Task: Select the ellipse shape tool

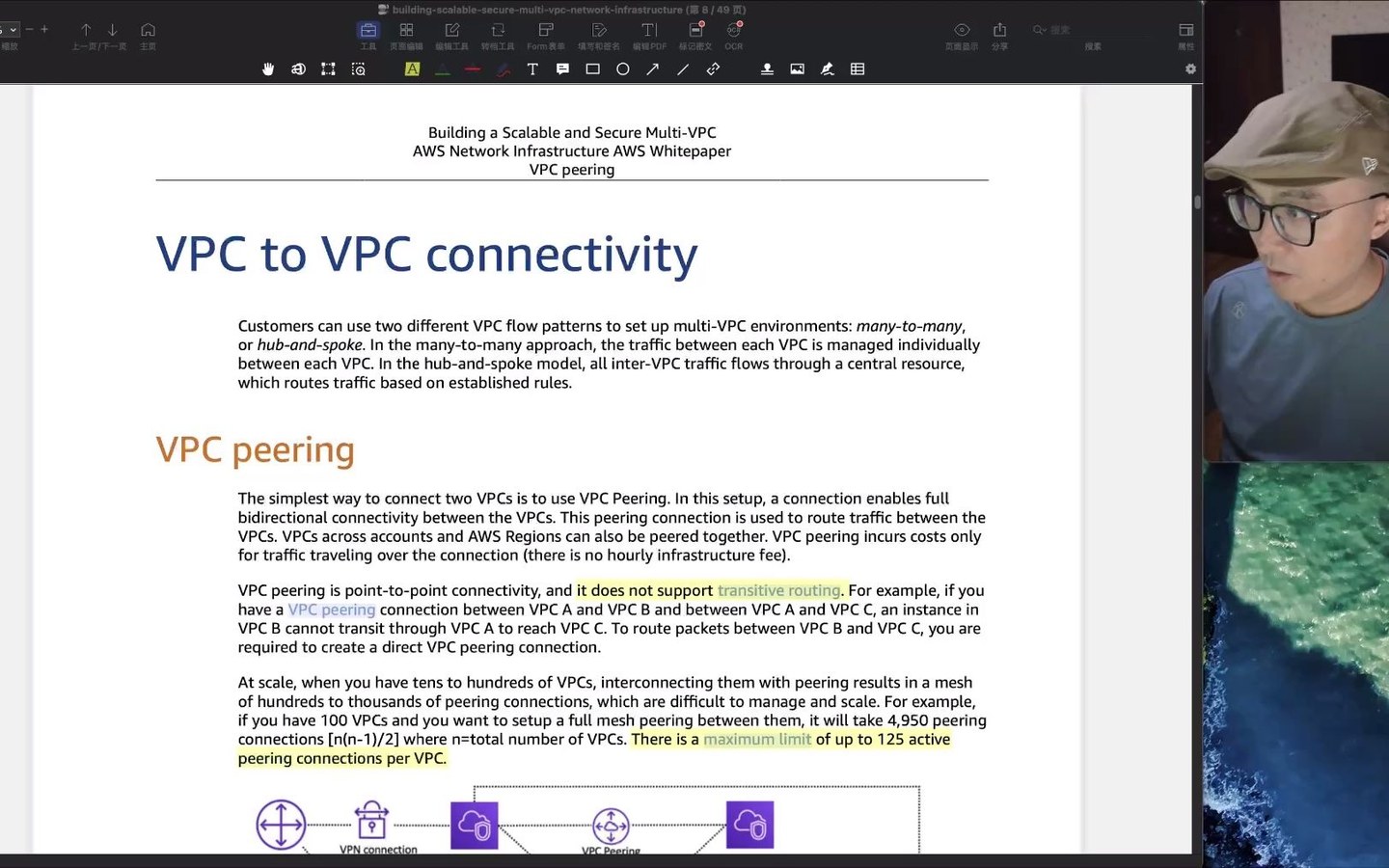Action: coord(623,69)
